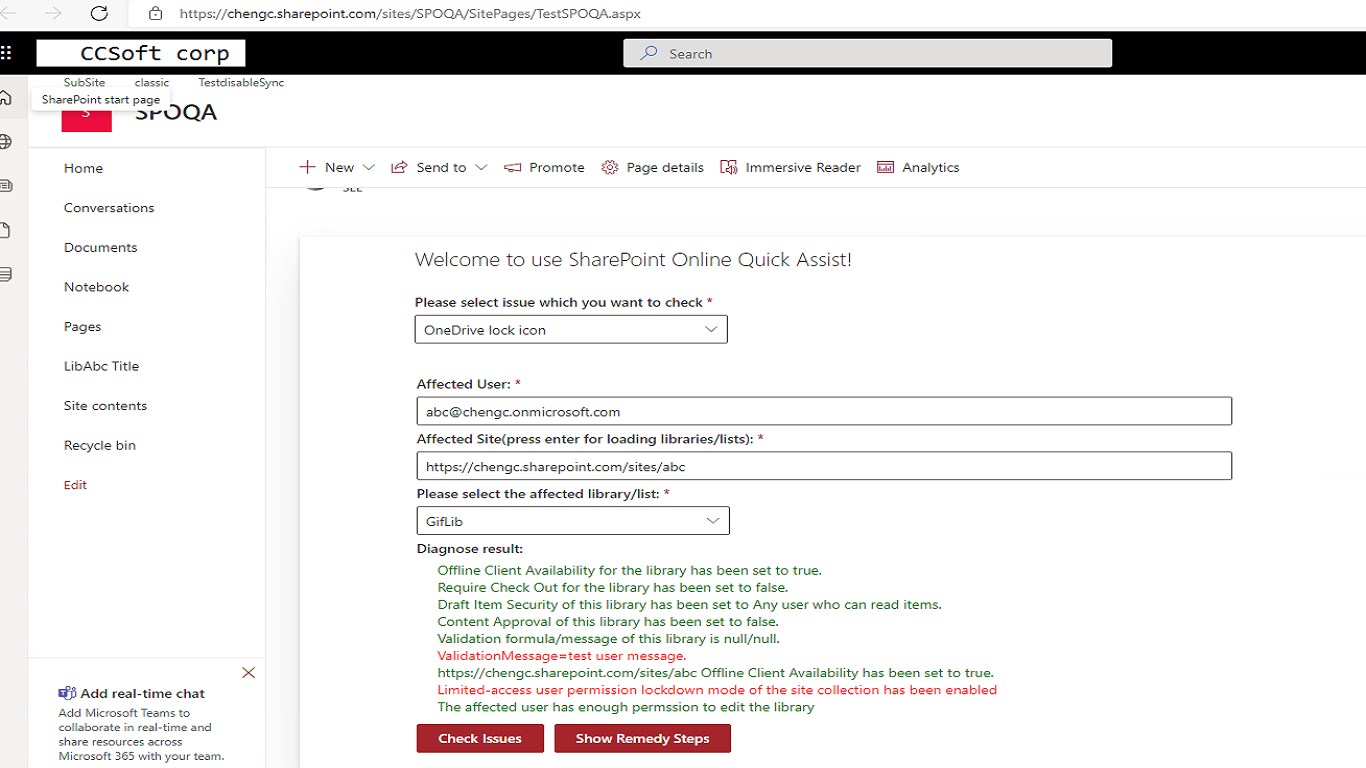Open Documents in left navigation
Image resolution: width=1366 pixels, height=768 pixels.
tap(100, 247)
